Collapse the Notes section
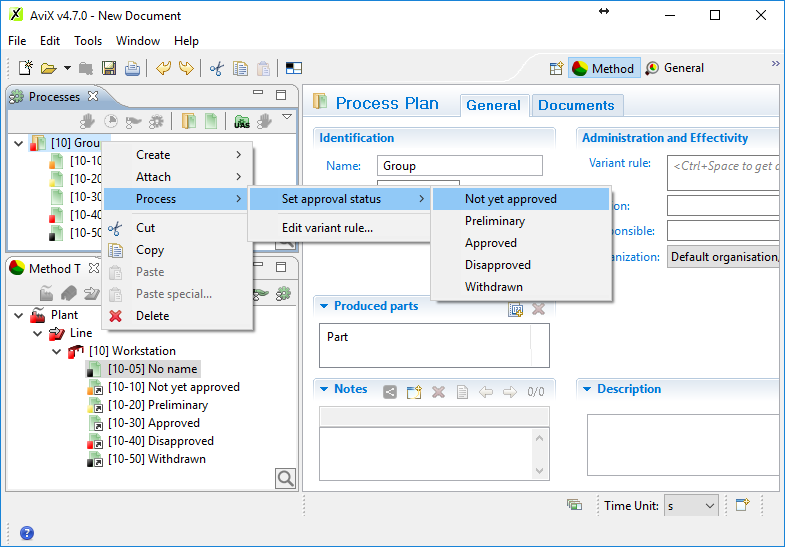 (x=323, y=389)
